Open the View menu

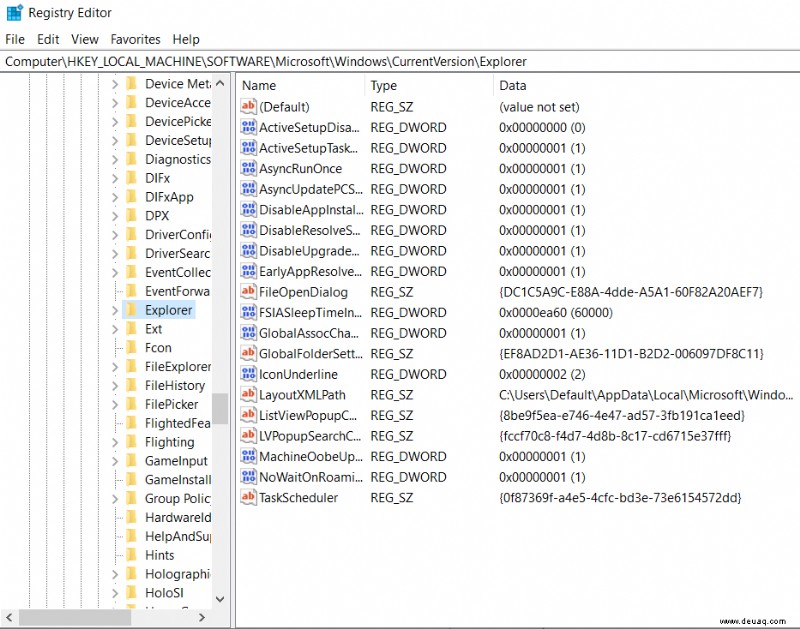85,39
